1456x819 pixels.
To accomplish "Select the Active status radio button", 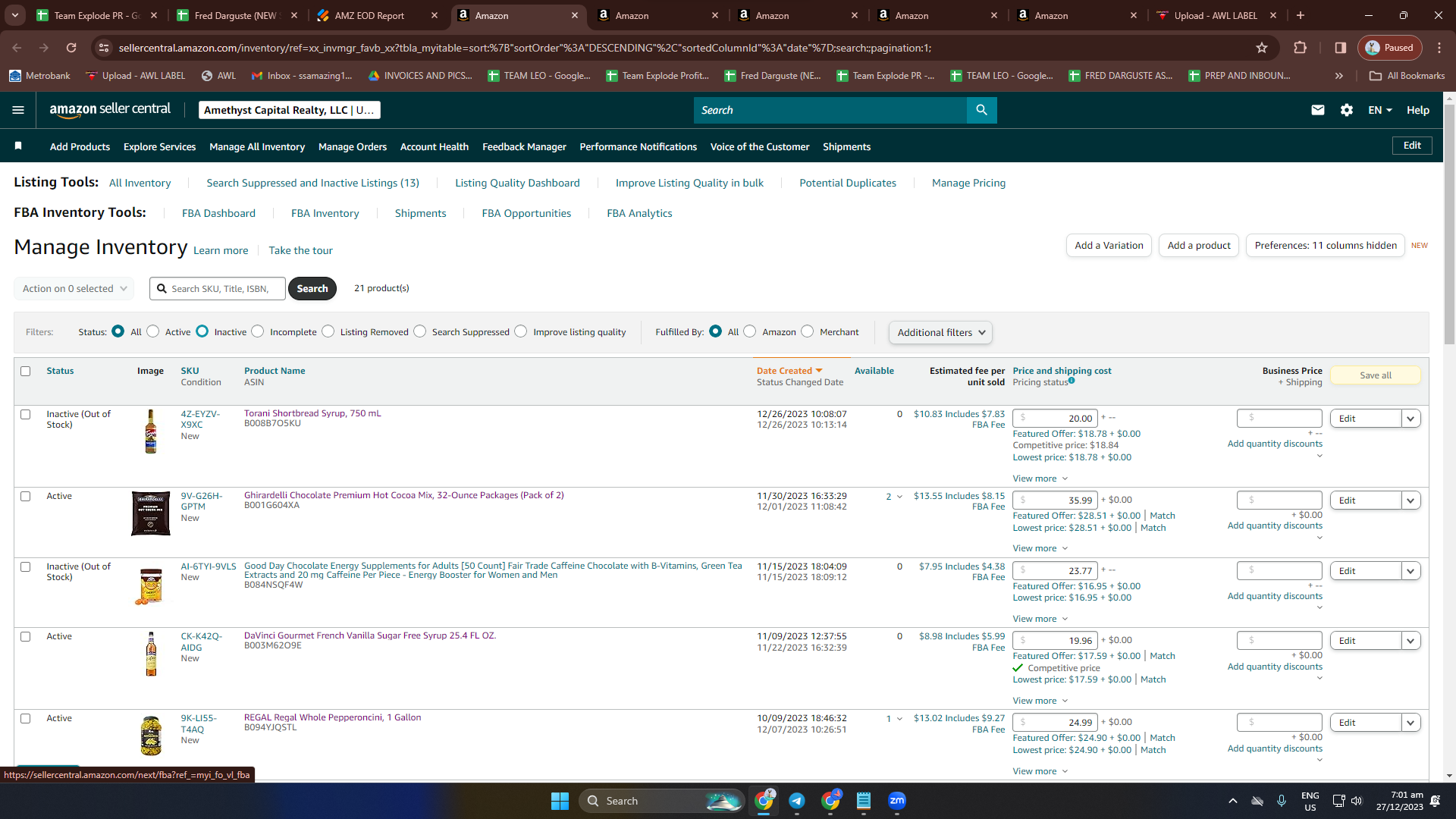I will pyautogui.click(x=153, y=331).
